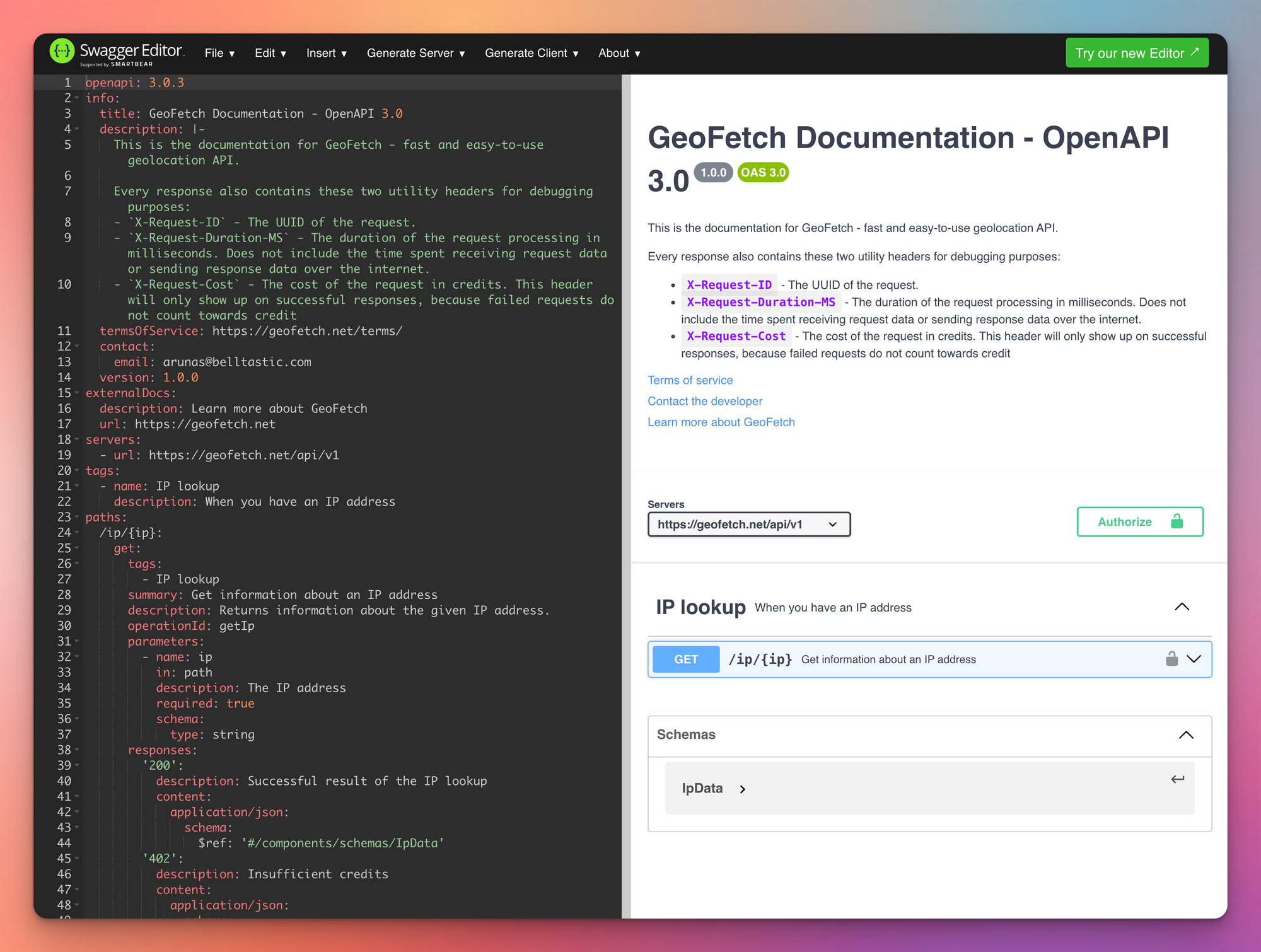The width and height of the screenshot is (1261, 952).
Task: Fold the tags block at line 20
Action: (x=77, y=471)
